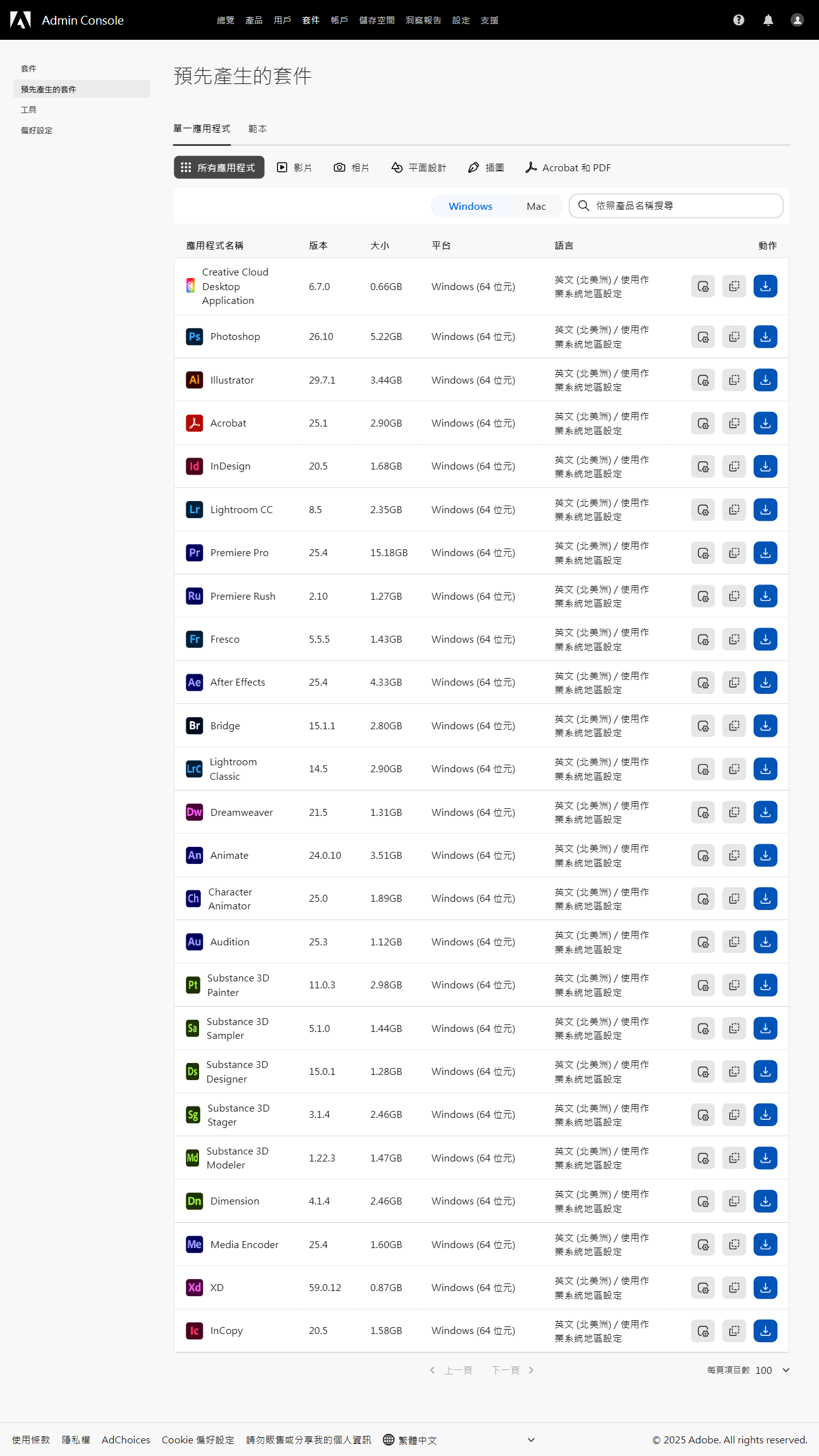
Task: Download the Substance 3D Sampler package
Action: [x=765, y=1028]
